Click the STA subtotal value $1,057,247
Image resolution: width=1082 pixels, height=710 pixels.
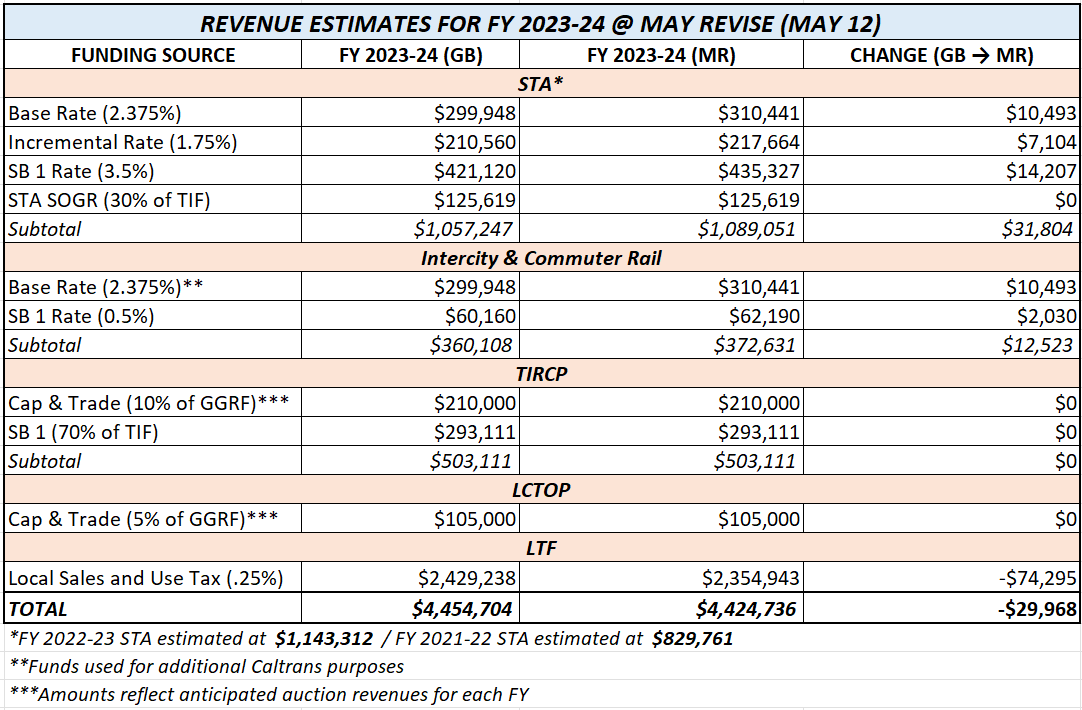[x=464, y=229]
